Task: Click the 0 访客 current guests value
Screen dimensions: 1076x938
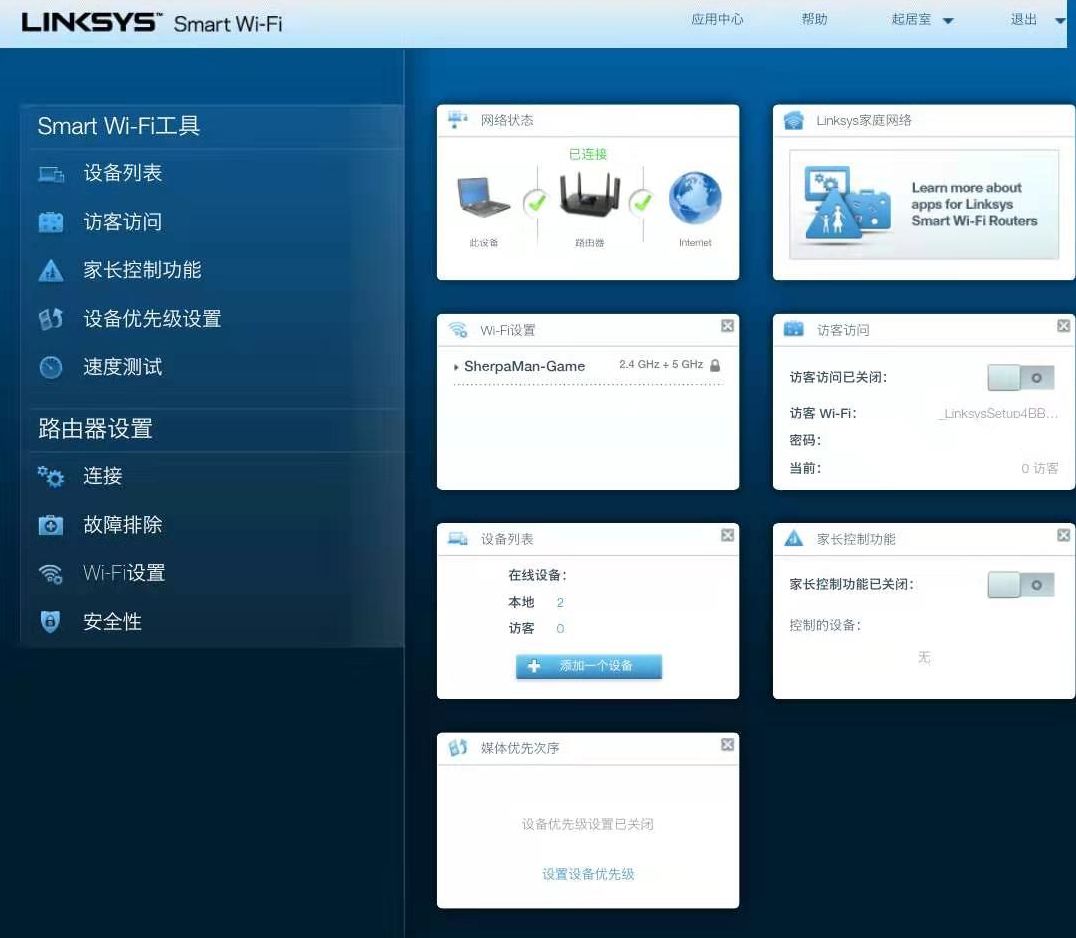Action: (1040, 469)
